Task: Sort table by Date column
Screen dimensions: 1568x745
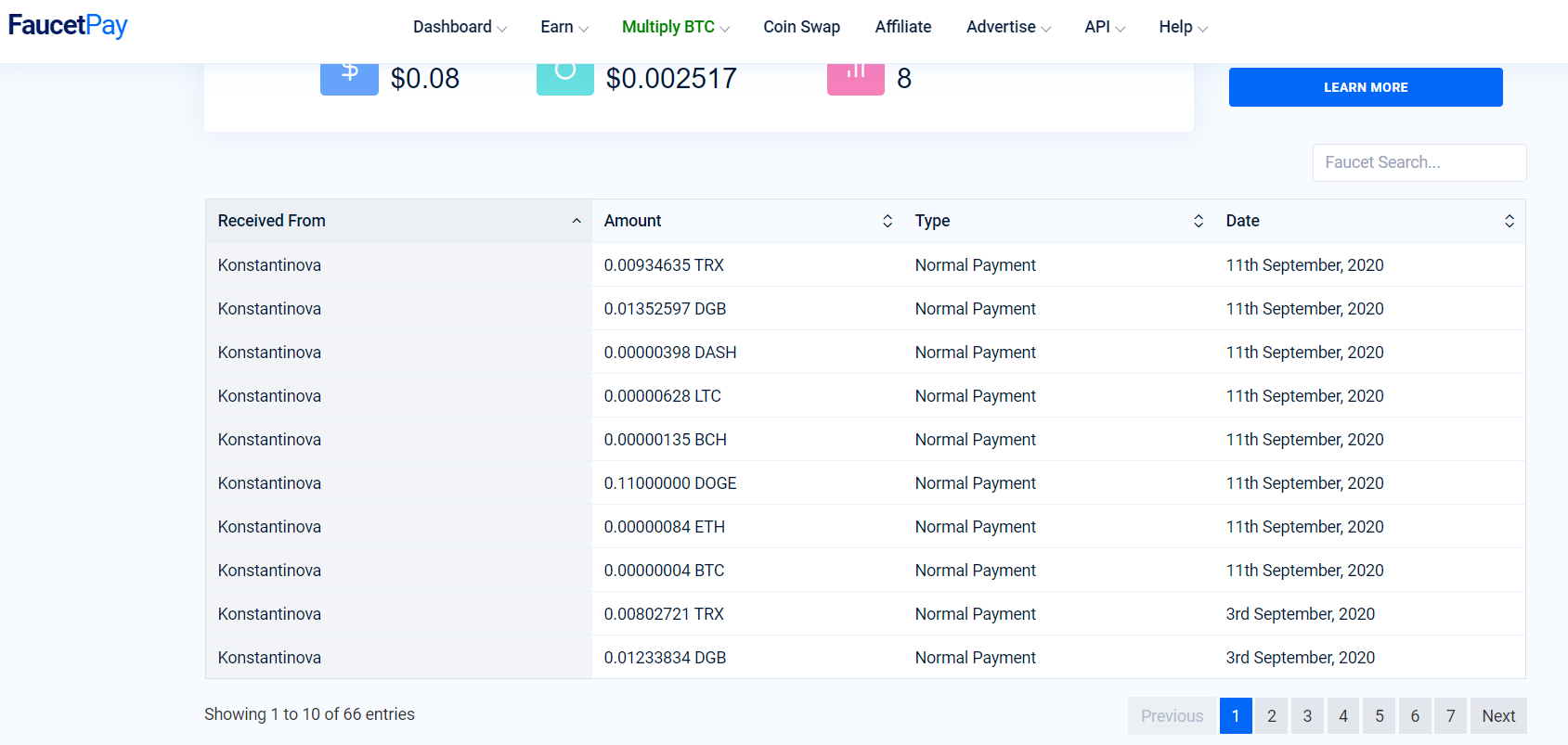Action: (1369, 221)
